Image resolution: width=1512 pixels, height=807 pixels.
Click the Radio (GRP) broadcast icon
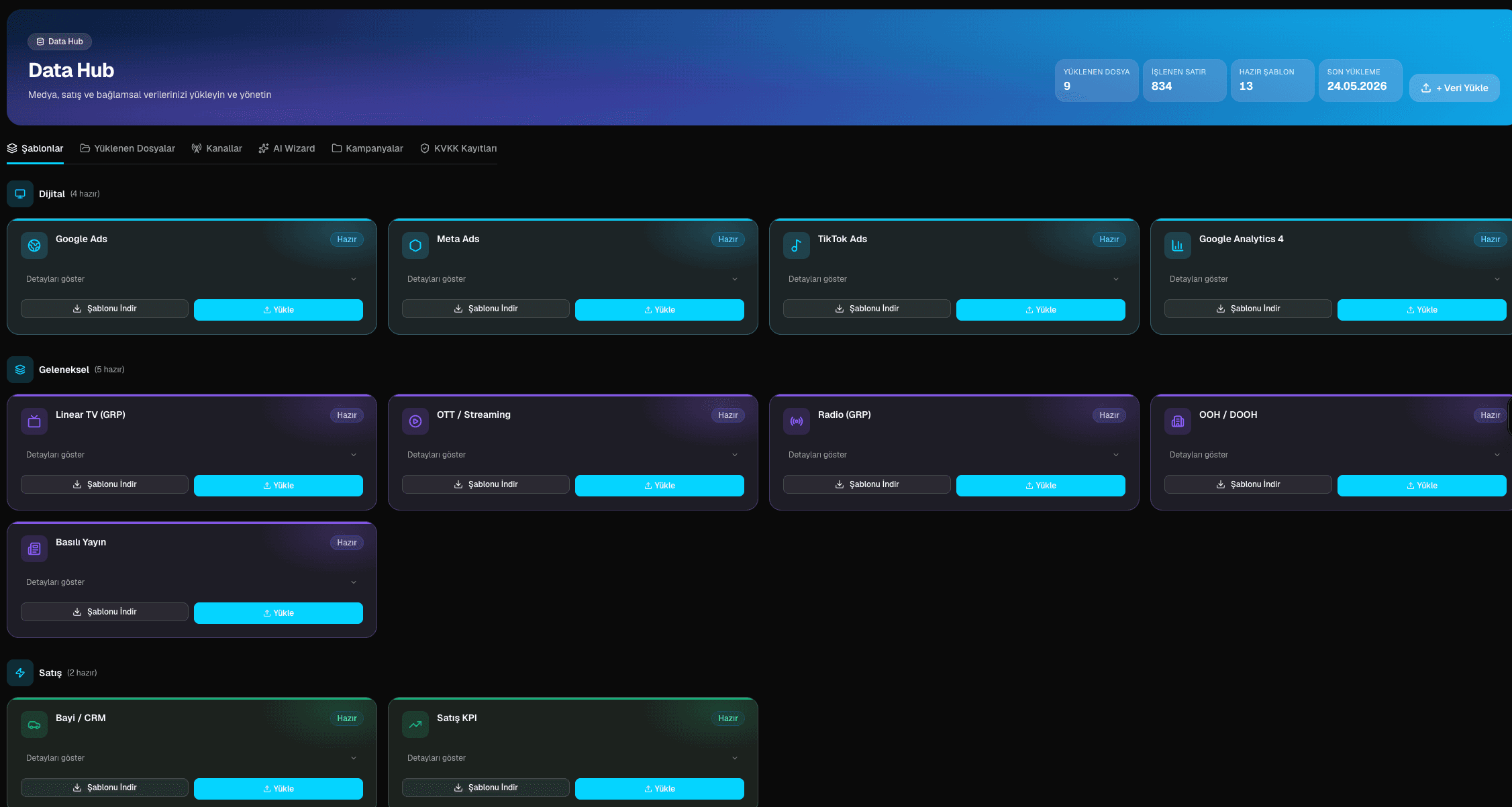coord(797,421)
